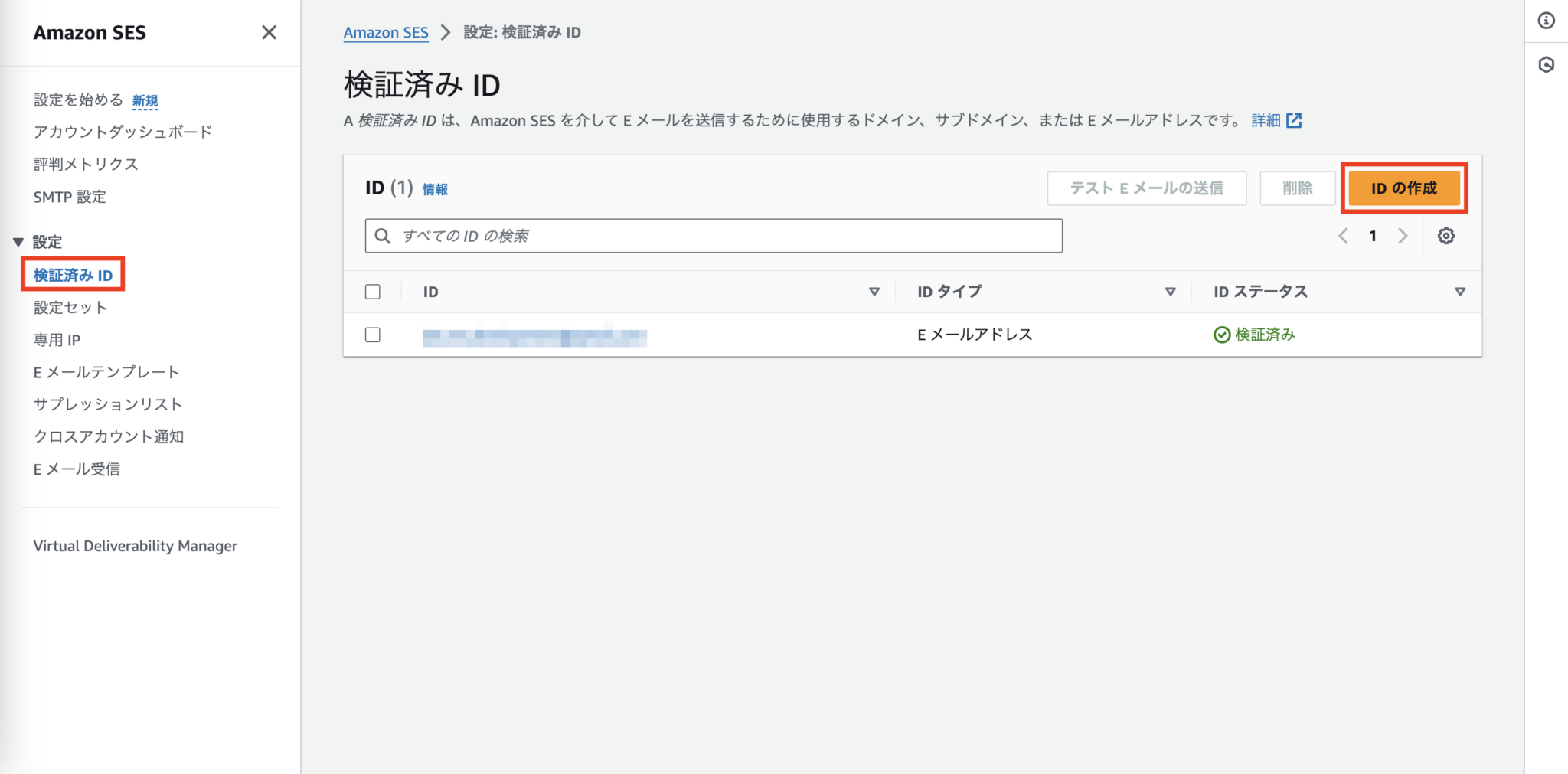
Task: Select the checkbox for the verified email identity row
Action: pyautogui.click(x=373, y=335)
